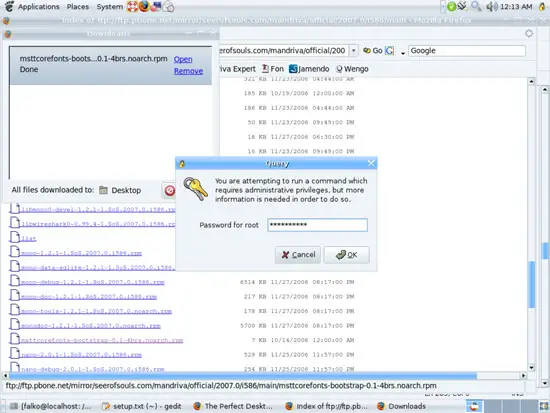Click the Google search engine icon
The width and height of the screenshot is (550, 413).
point(389,51)
